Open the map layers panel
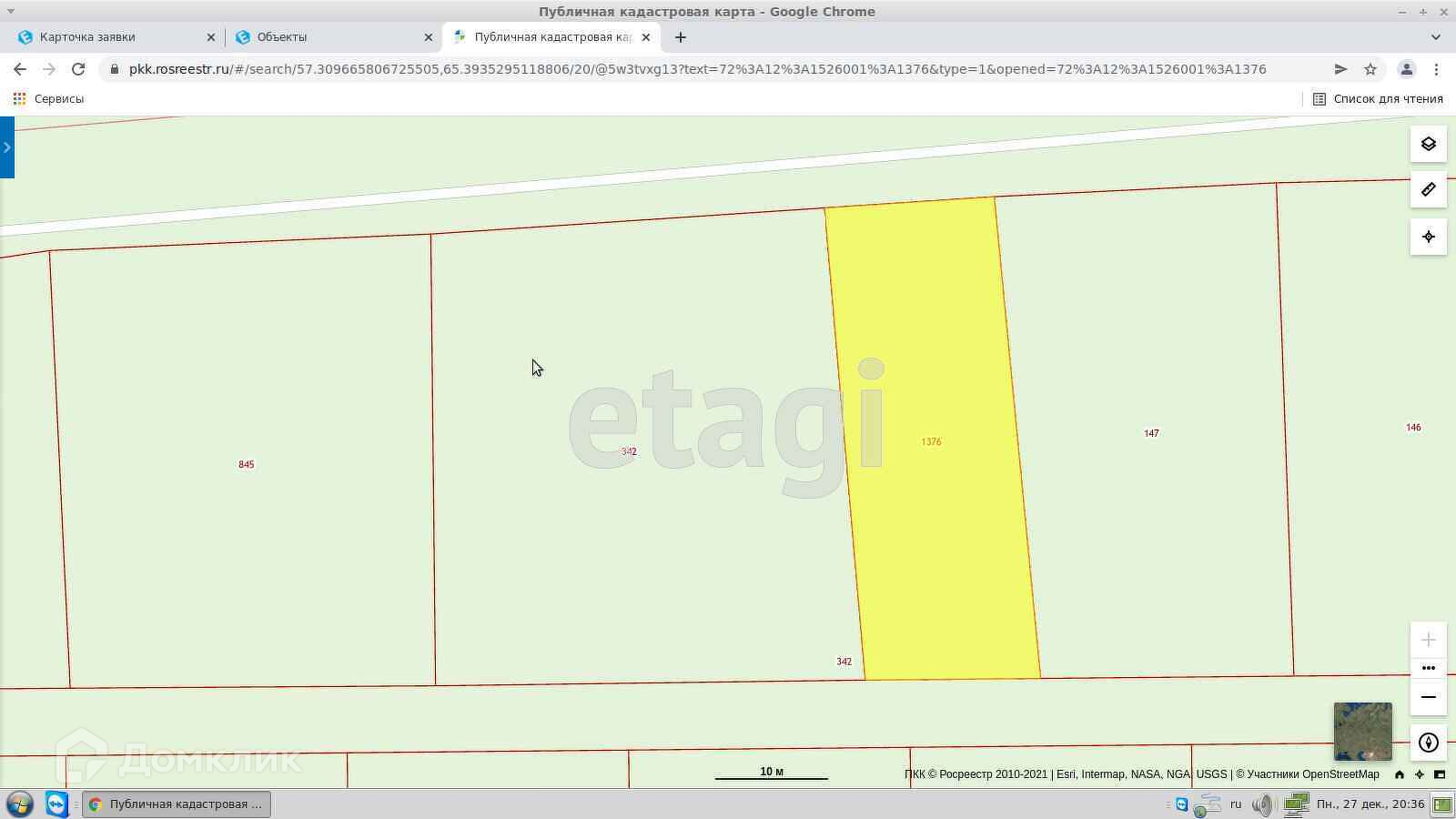 (1428, 144)
